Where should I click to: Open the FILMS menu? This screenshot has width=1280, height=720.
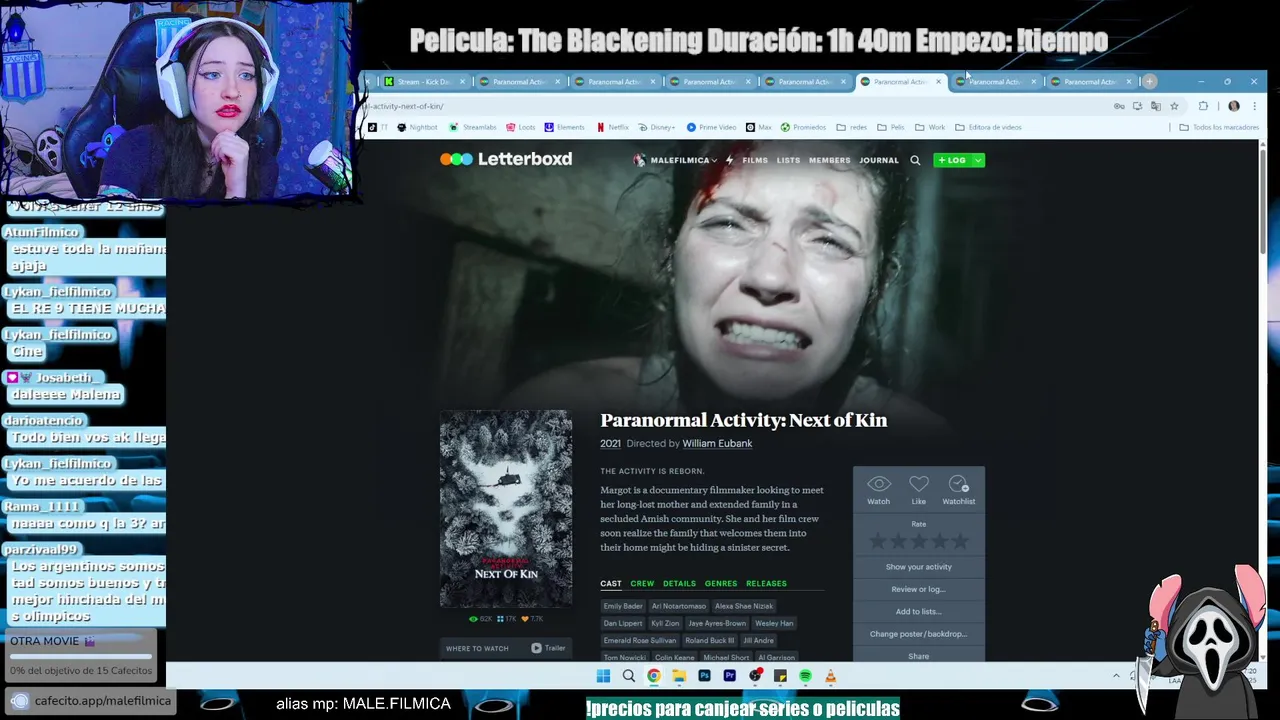(x=755, y=160)
